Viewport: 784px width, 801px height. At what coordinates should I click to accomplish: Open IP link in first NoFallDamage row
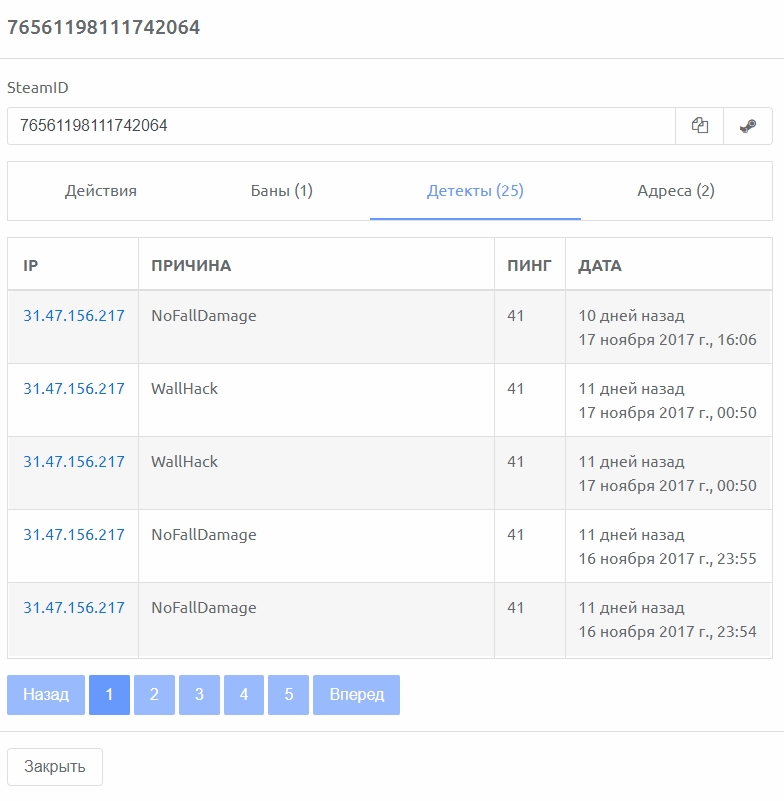click(x=74, y=316)
